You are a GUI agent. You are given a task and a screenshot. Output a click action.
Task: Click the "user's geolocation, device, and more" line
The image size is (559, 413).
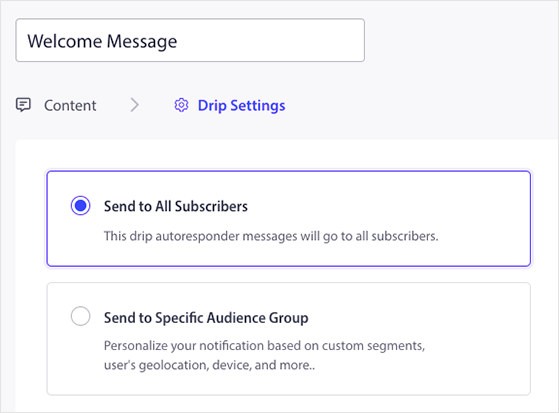pos(209,365)
